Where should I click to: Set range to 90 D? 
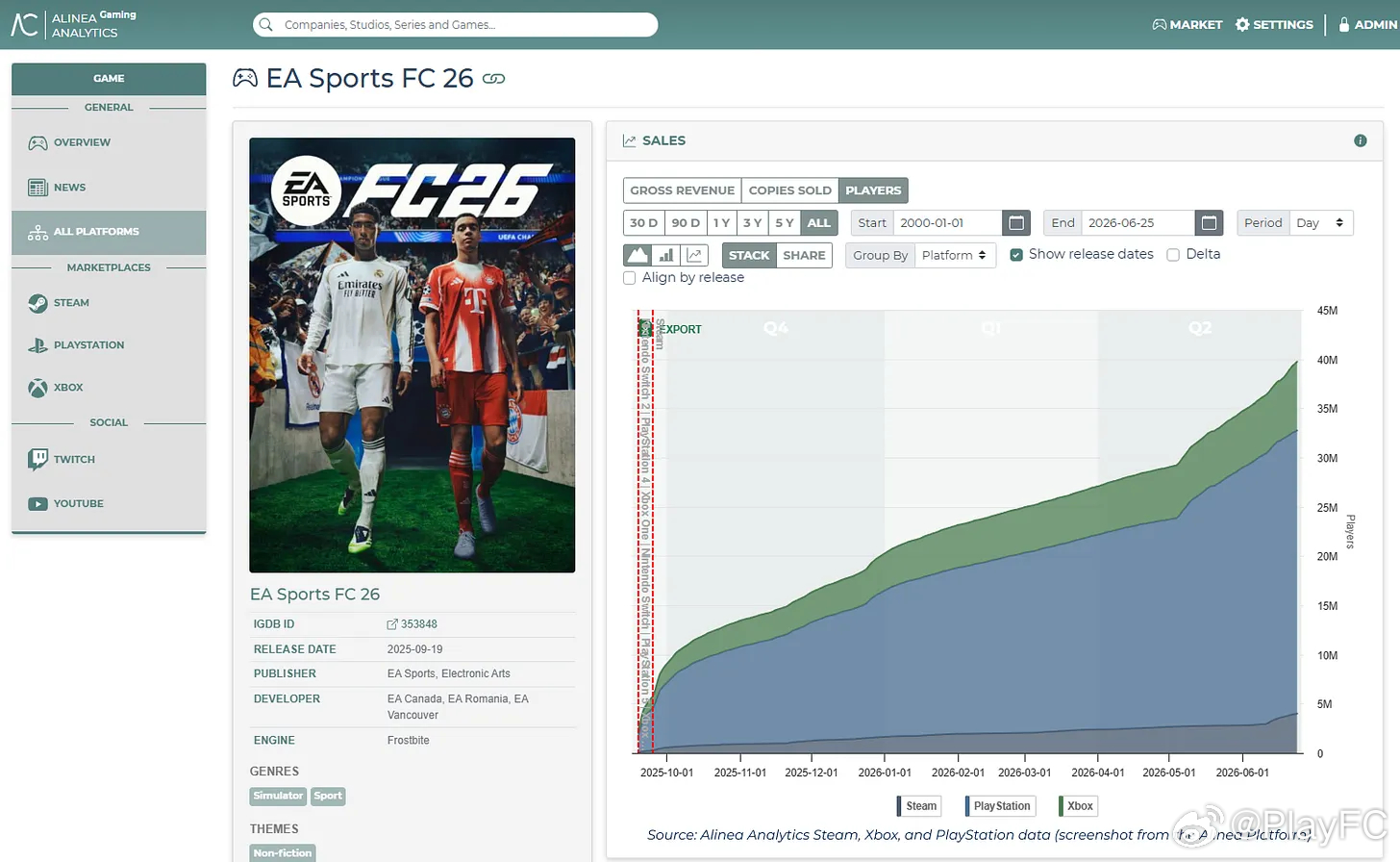coord(686,223)
